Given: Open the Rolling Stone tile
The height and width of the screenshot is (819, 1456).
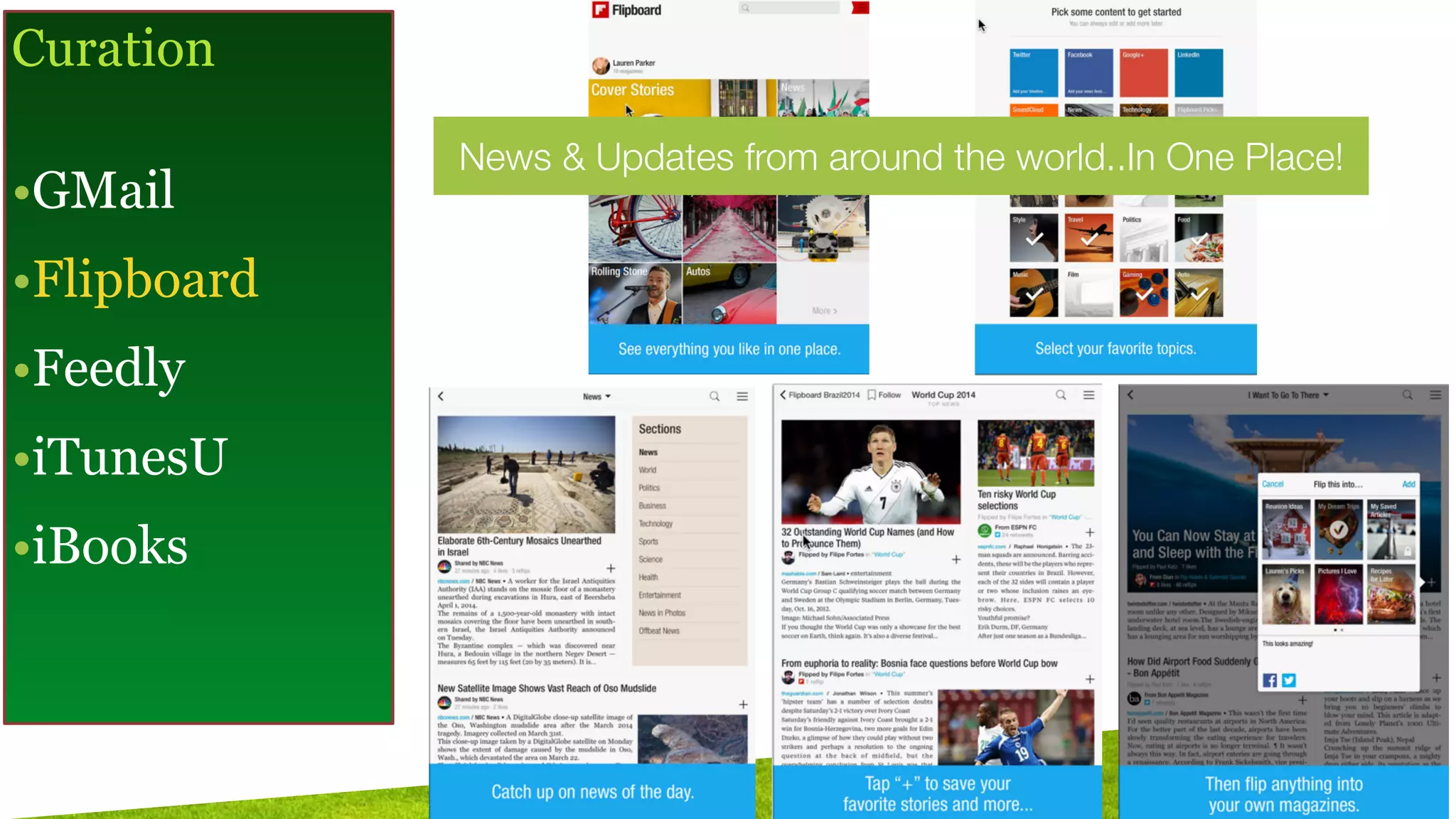Looking at the screenshot, I should click(635, 294).
